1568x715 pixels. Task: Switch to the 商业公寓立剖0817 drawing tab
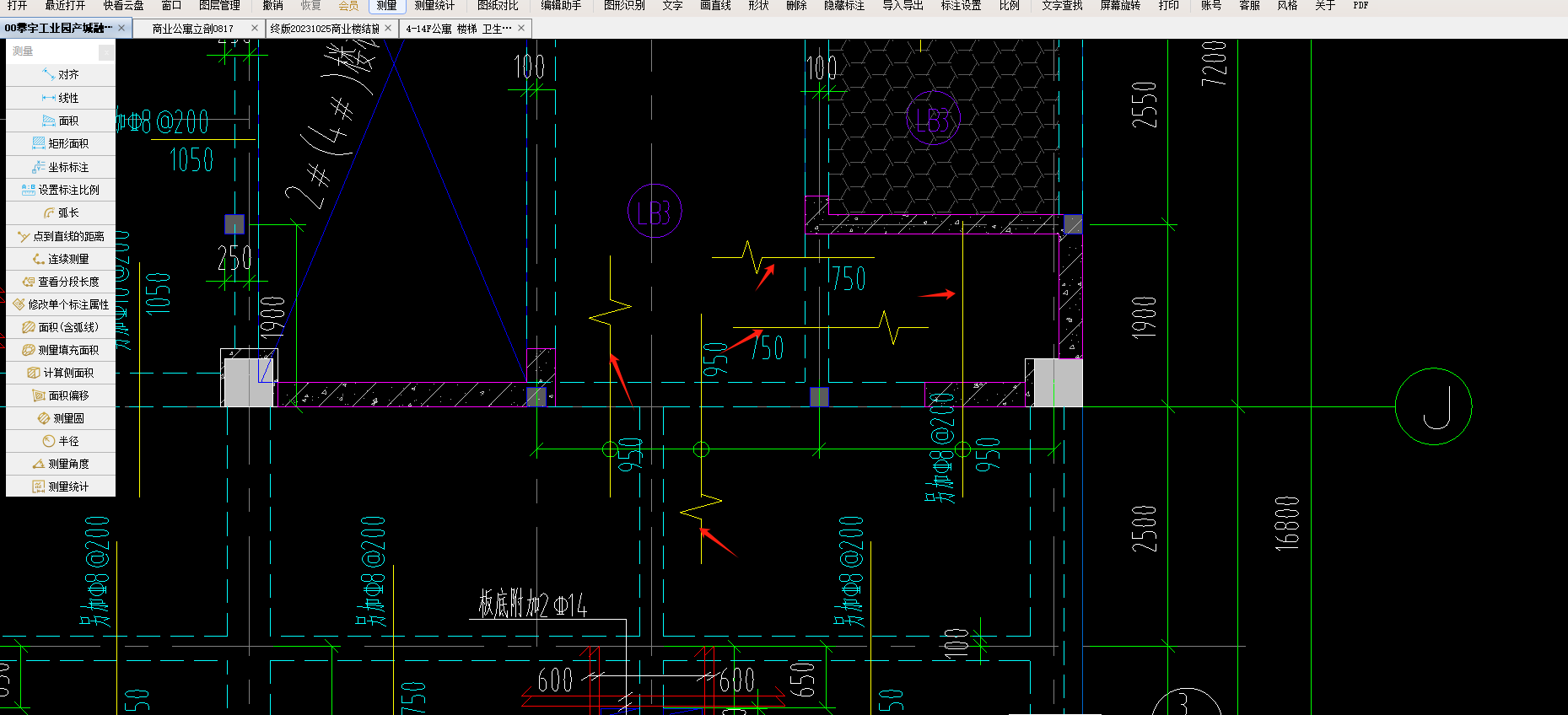pyautogui.click(x=192, y=28)
